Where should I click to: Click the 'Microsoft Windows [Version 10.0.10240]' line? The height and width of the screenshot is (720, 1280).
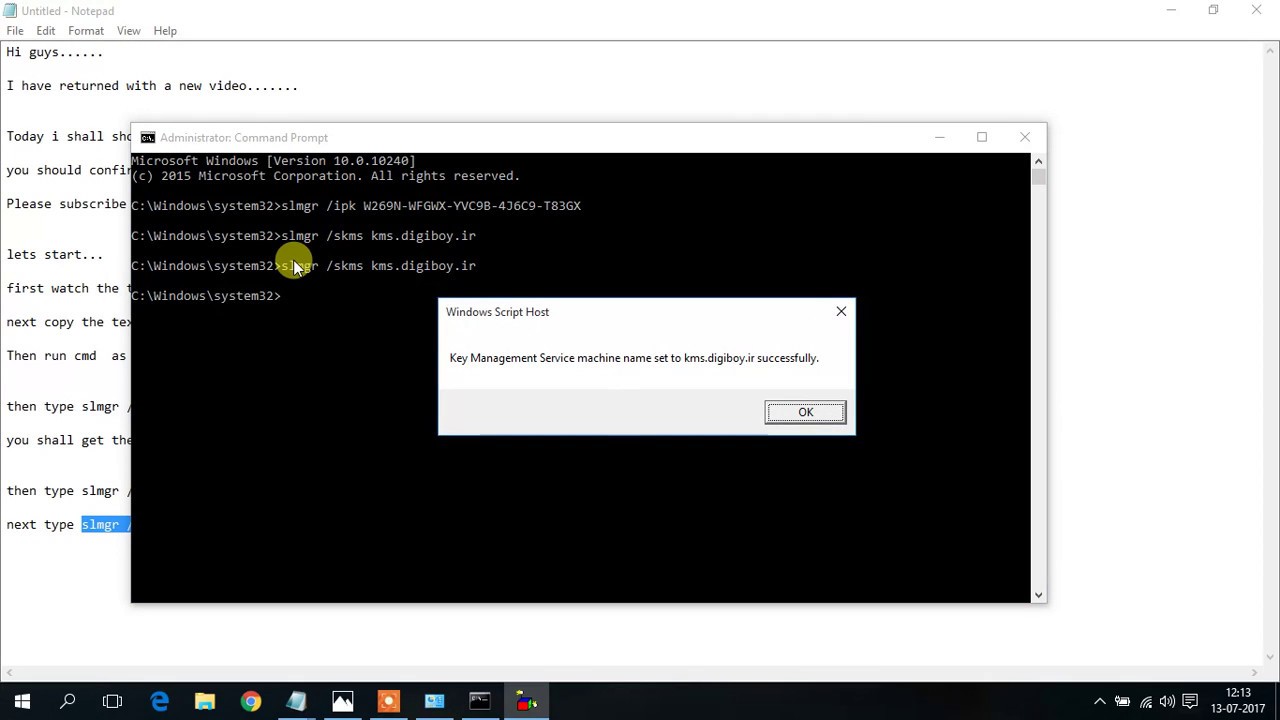273,161
